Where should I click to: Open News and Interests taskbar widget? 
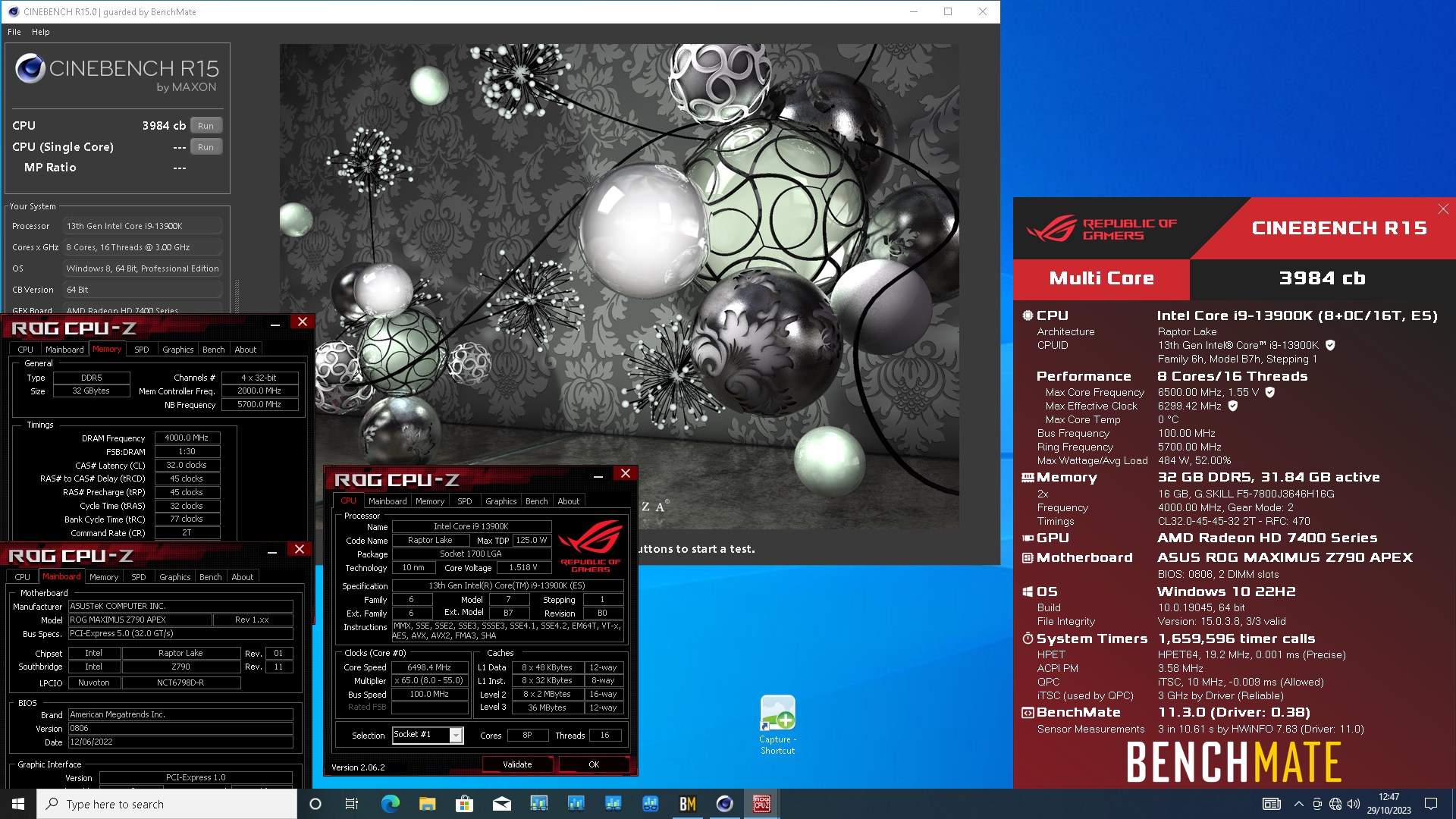click(1272, 804)
